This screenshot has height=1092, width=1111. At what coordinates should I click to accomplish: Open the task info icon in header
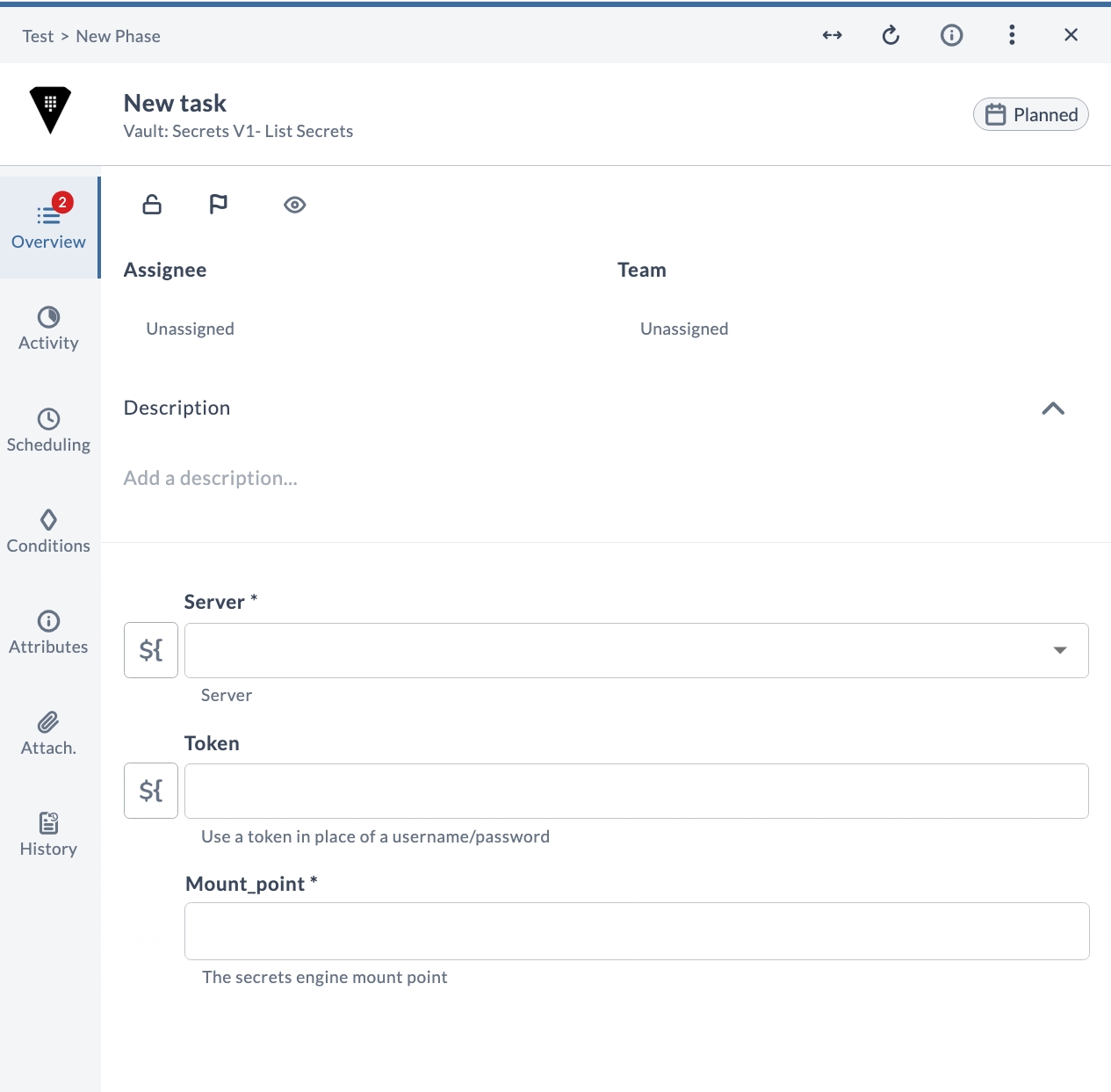[x=951, y=35]
